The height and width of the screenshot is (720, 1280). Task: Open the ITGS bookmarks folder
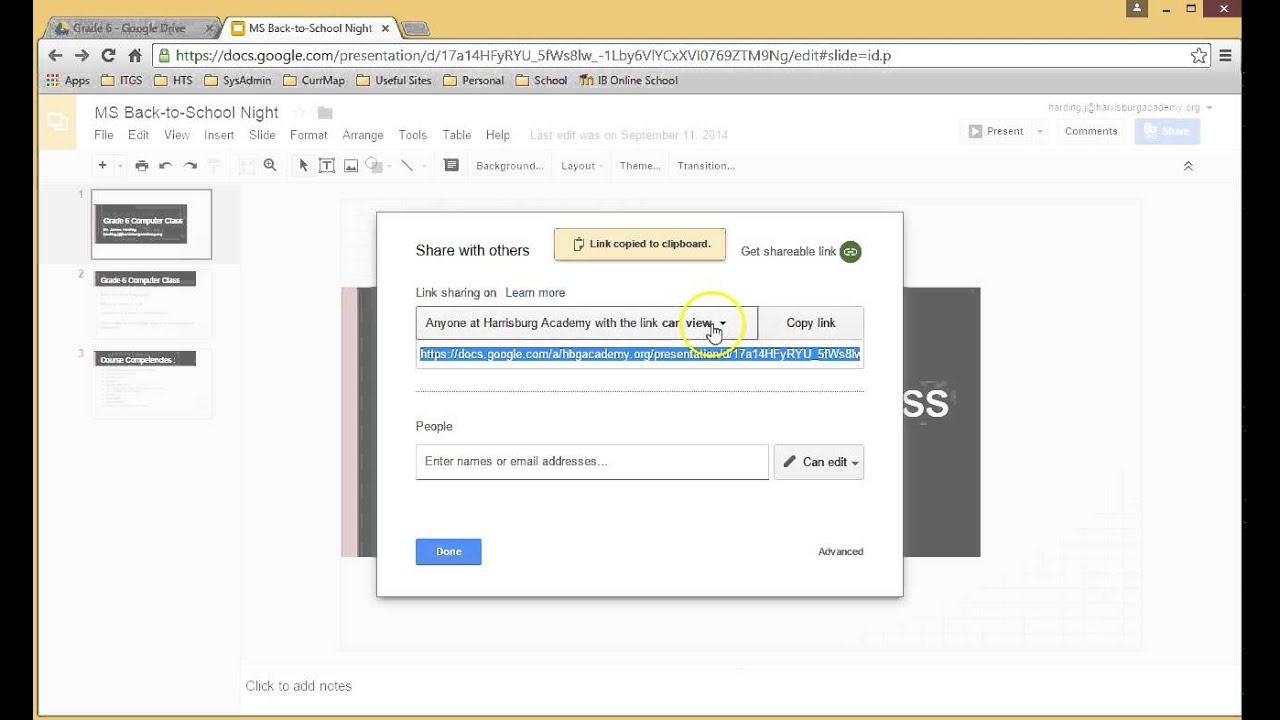(122, 81)
